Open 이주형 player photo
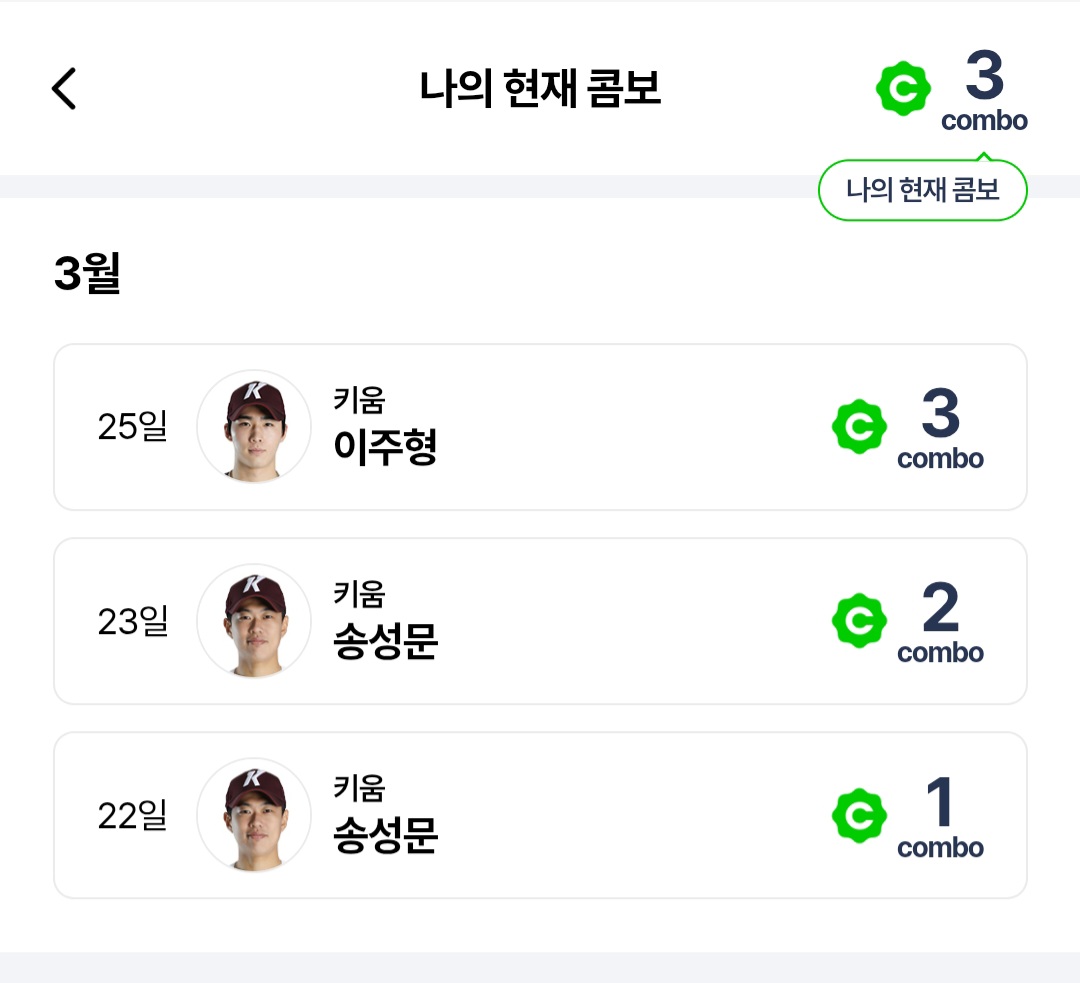This screenshot has width=1080, height=983. click(x=254, y=427)
